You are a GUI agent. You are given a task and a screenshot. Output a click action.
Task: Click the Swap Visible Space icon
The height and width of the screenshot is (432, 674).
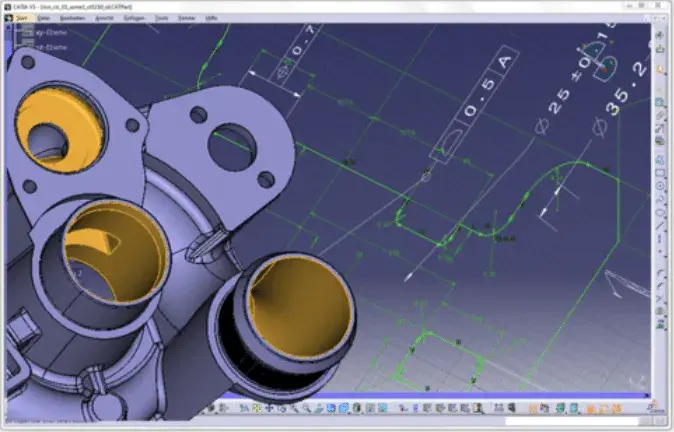(x=383, y=408)
